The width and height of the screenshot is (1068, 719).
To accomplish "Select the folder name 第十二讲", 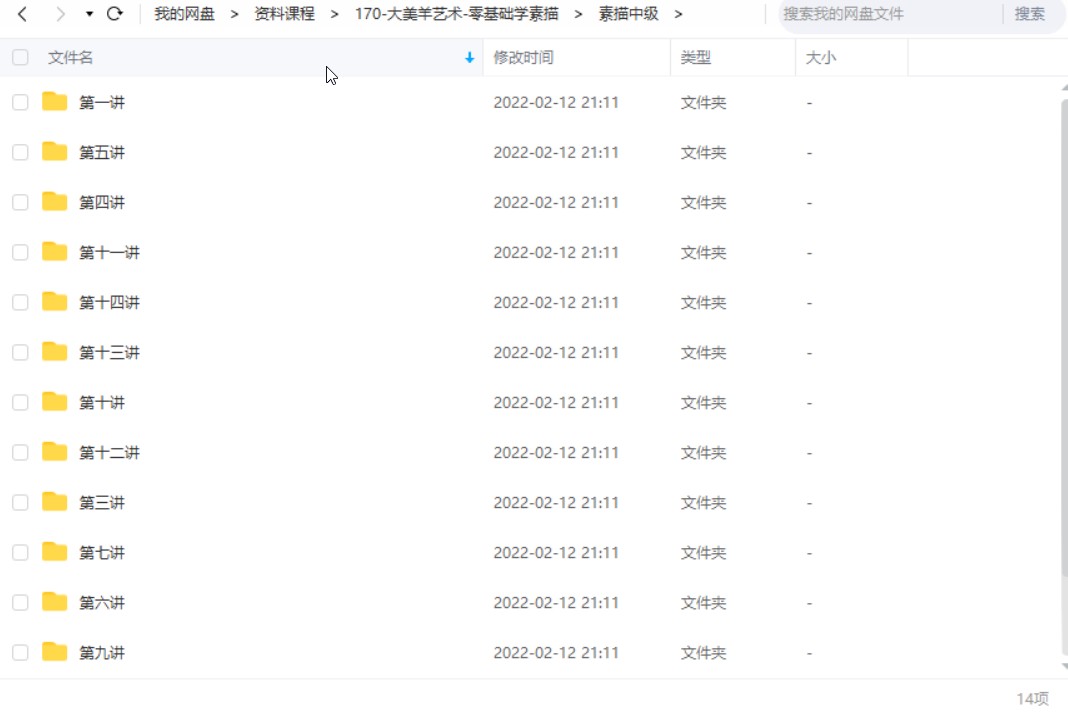I will click(x=110, y=452).
